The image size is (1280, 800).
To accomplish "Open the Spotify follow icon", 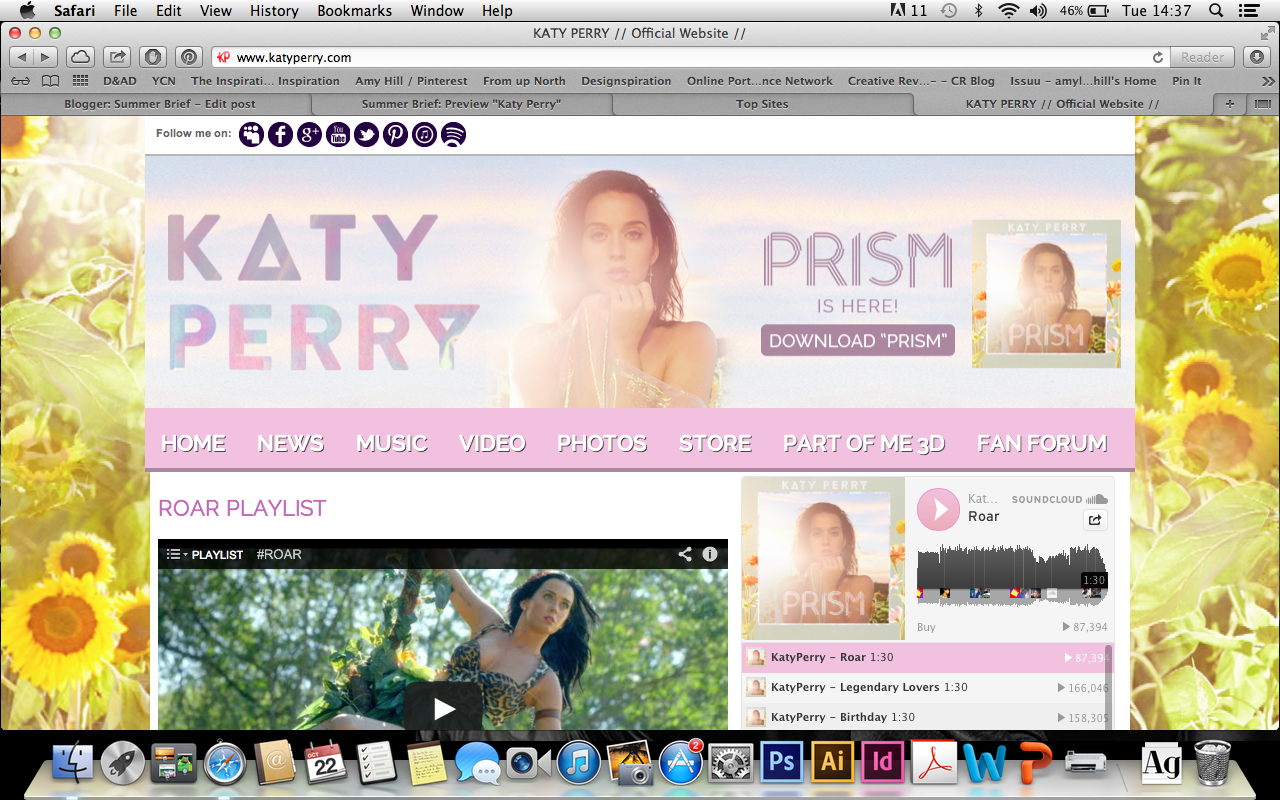I will point(454,134).
